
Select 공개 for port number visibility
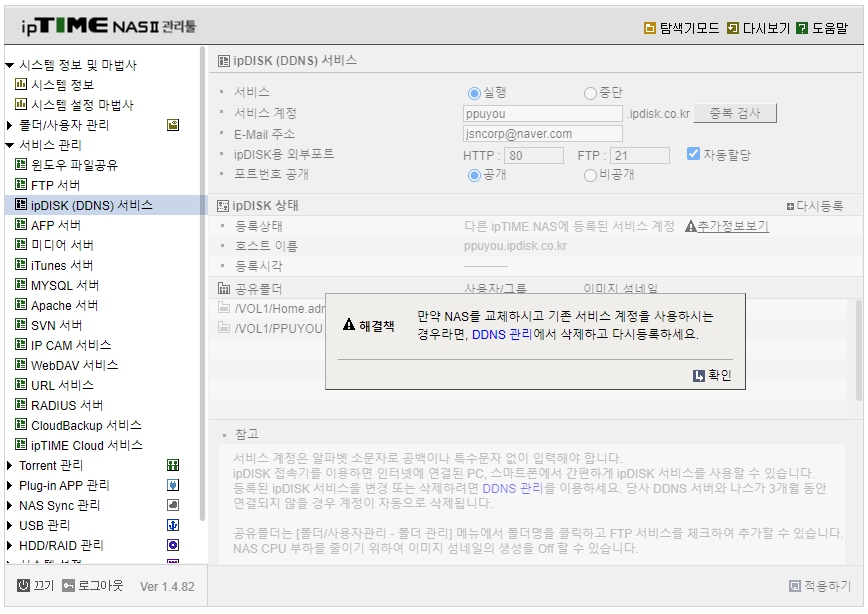click(x=474, y=176)
